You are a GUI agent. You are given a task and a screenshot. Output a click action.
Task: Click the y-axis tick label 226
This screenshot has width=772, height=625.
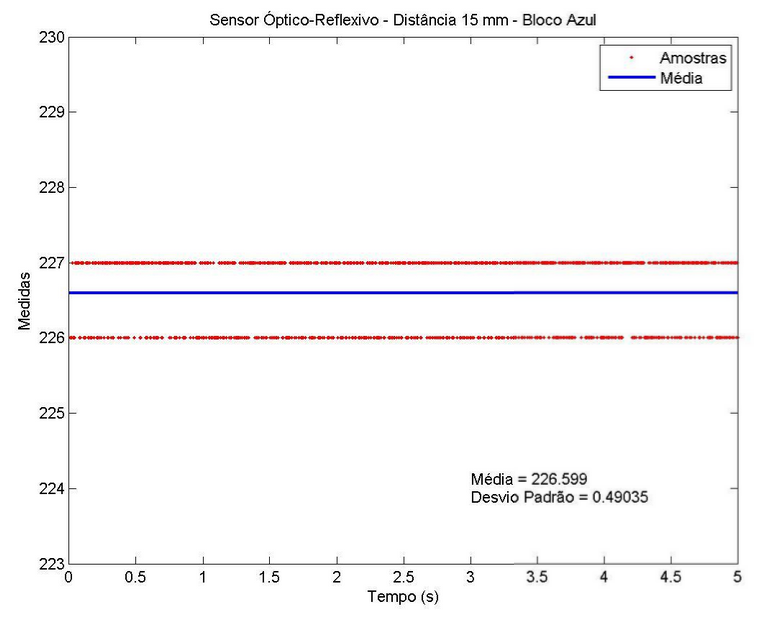coord(52,338)
